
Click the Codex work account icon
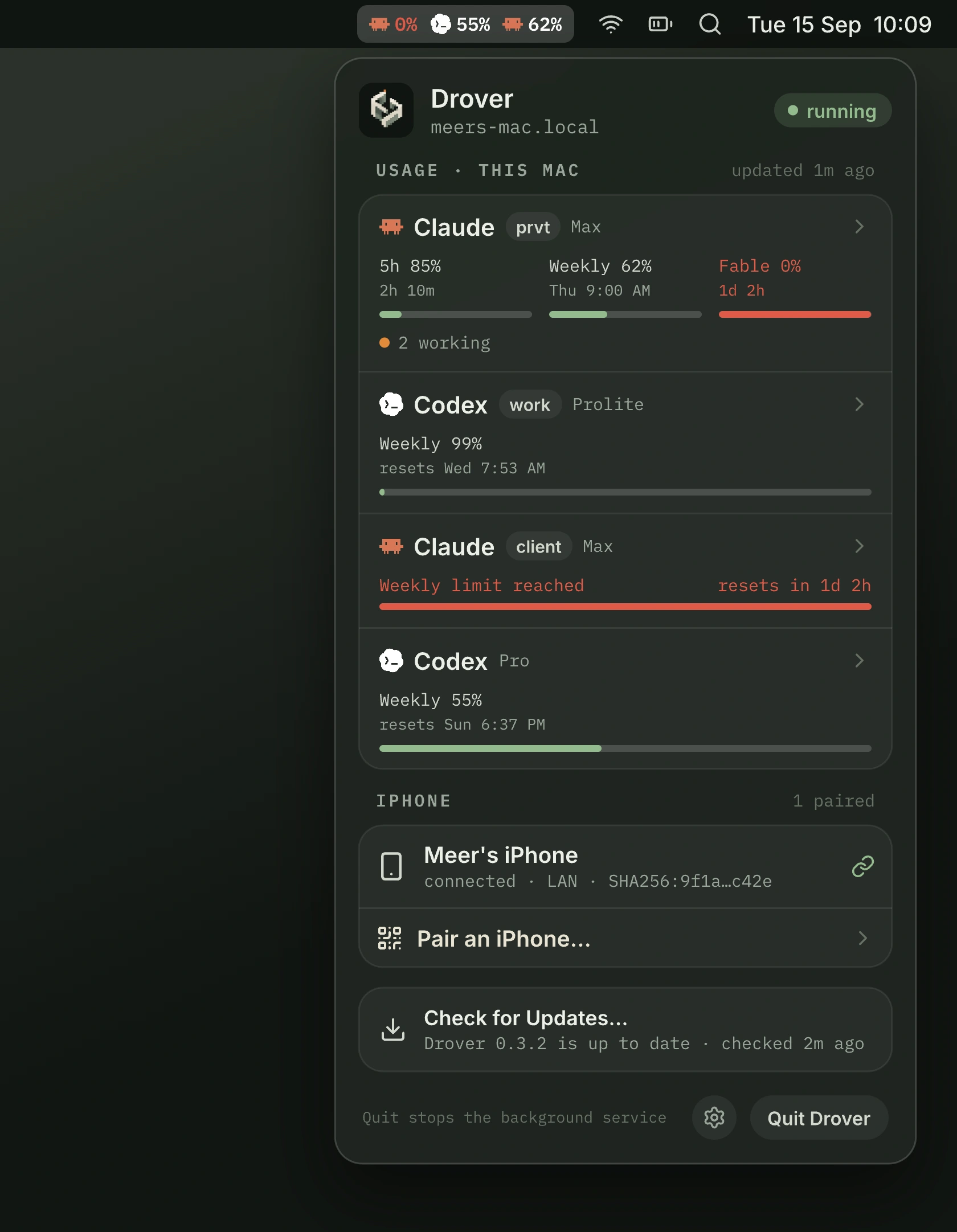pos(391,404)
